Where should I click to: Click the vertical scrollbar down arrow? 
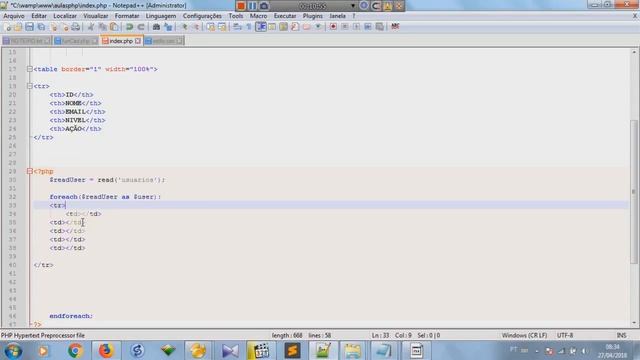coord(634,323)
